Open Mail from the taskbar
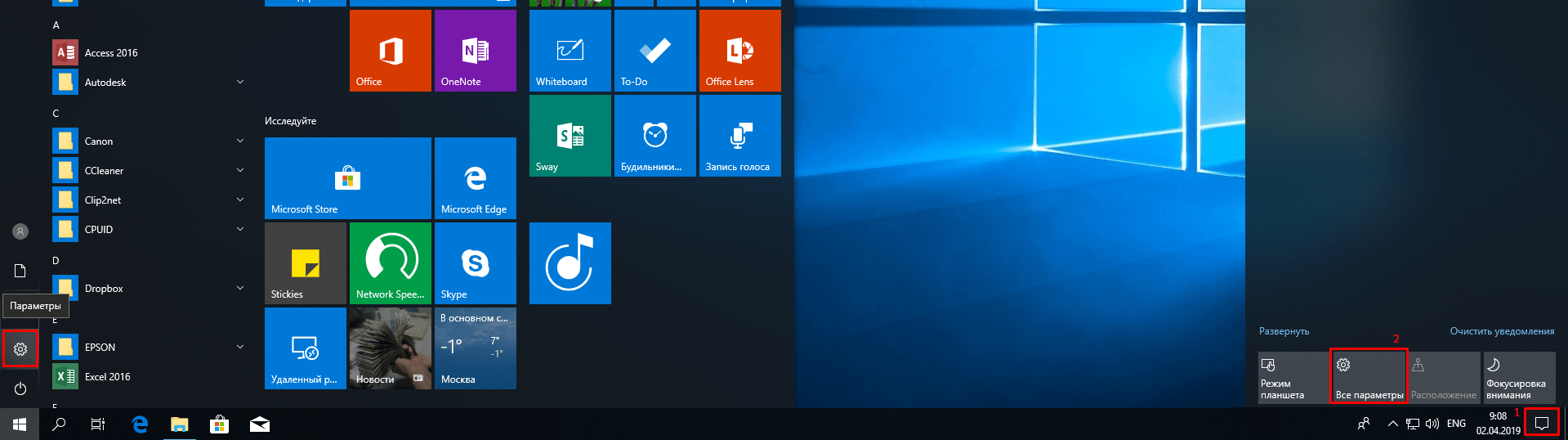 coord(260,424)
